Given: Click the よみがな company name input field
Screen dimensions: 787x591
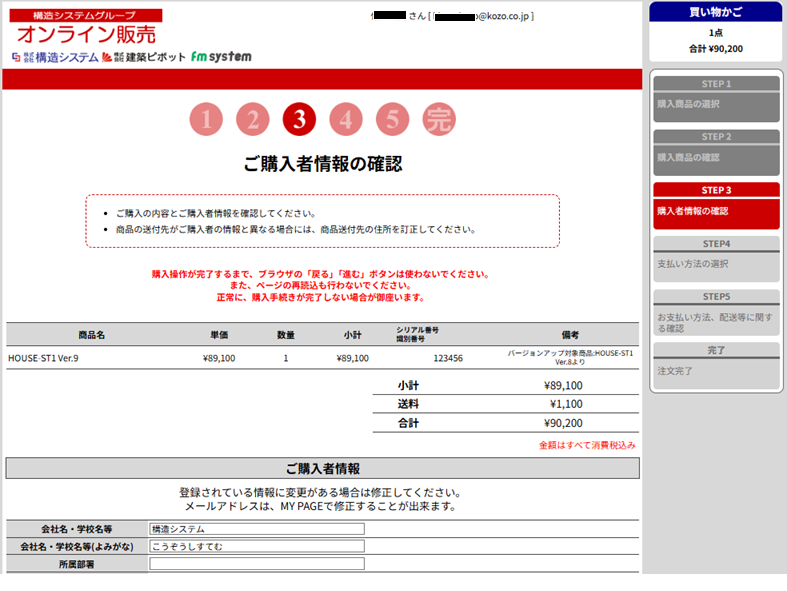Looking at the screenshot, I should (257, 546).
